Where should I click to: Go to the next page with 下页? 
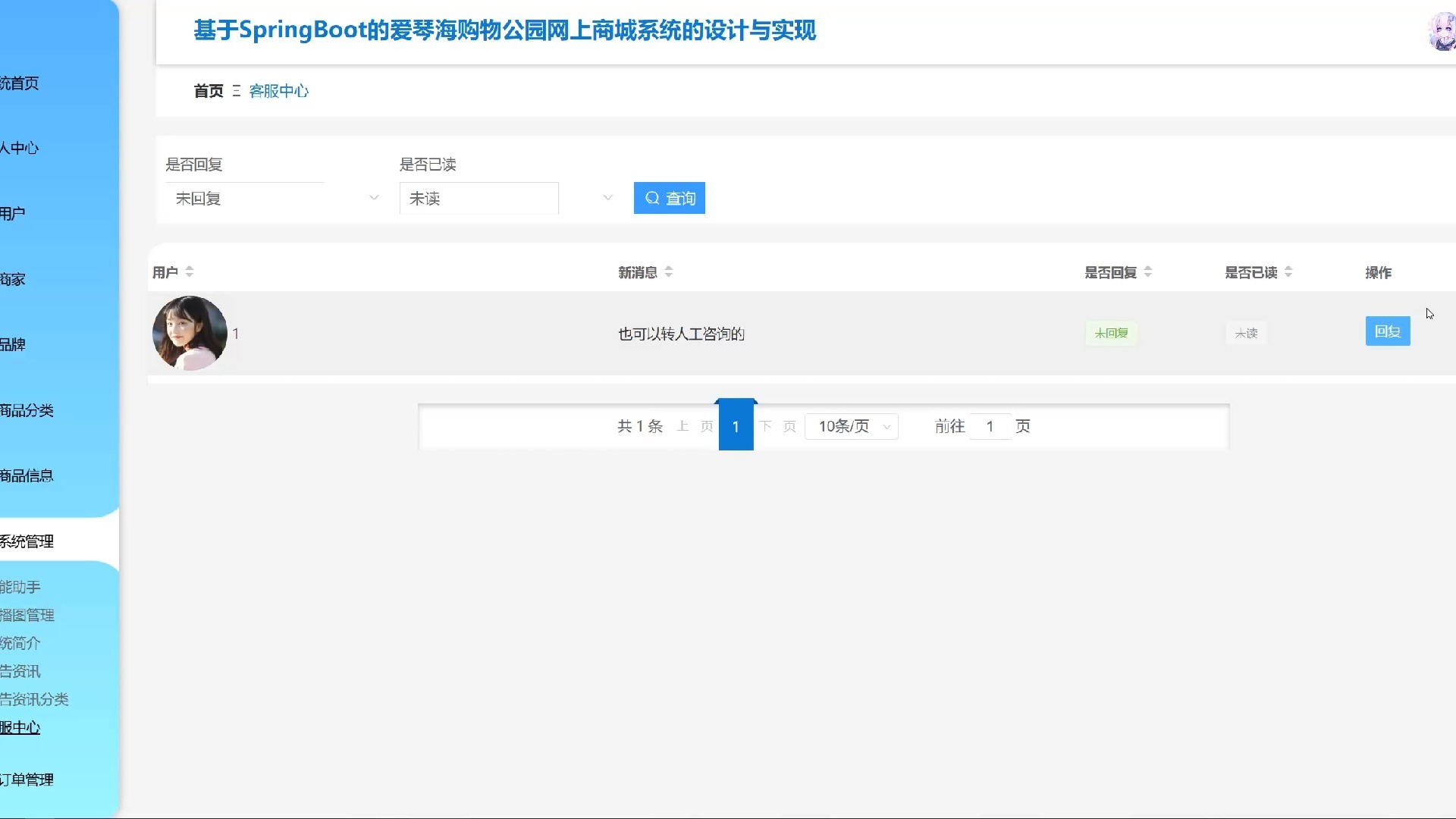point(777,426)
